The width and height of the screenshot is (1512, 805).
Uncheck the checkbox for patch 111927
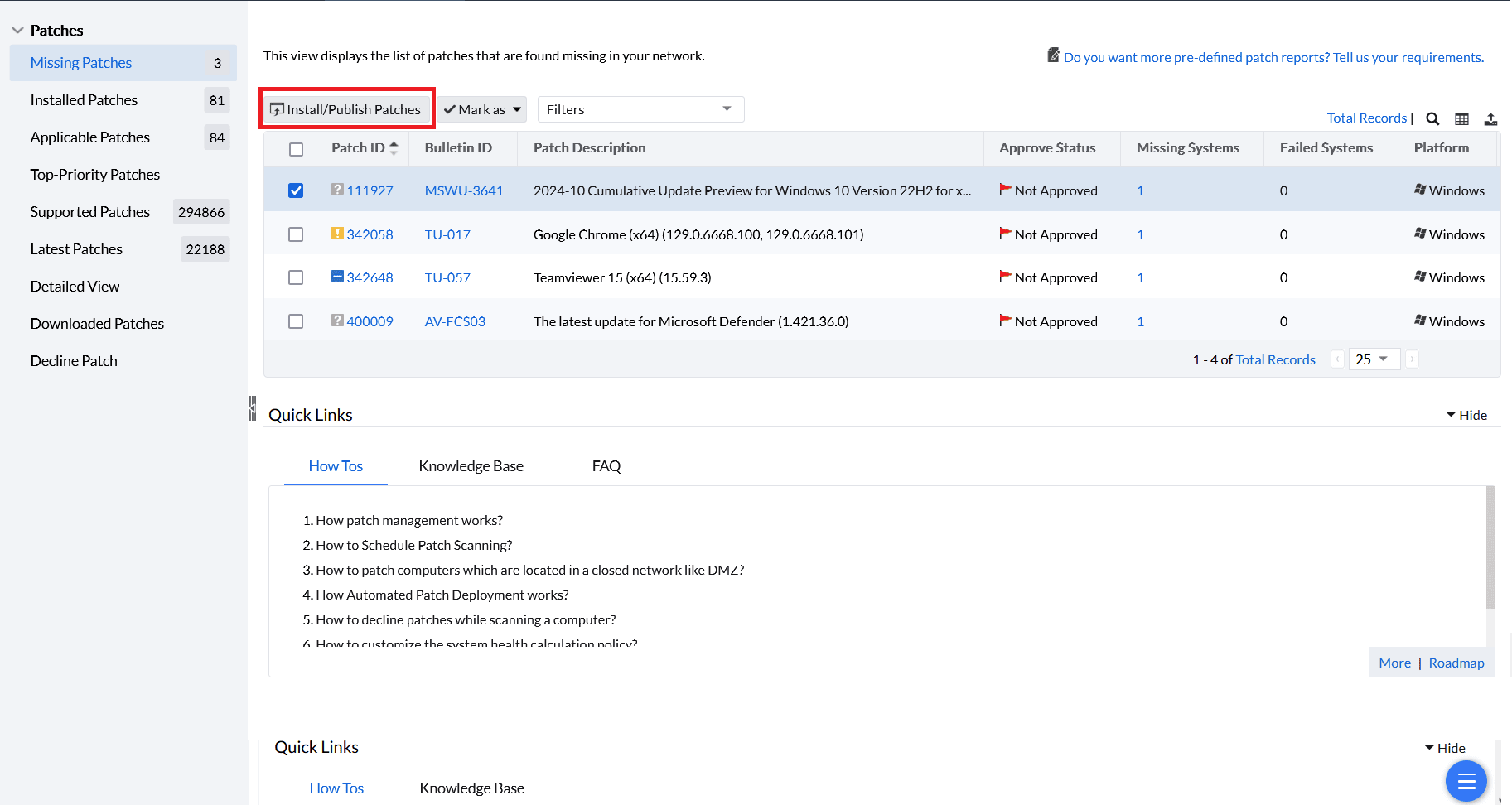point(296,190)
